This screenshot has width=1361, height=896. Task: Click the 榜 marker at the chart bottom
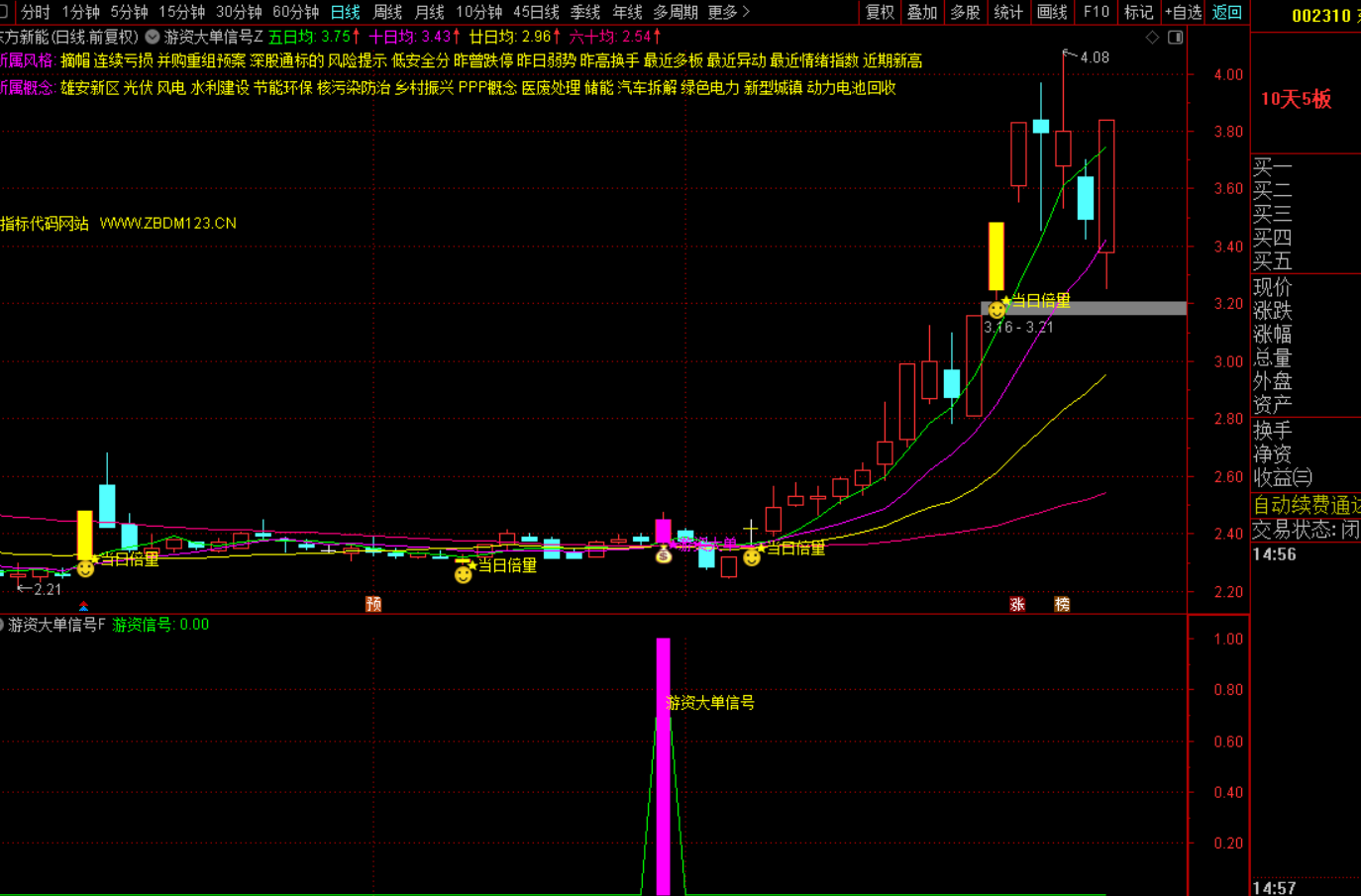pyautogui.click(x=1062, y=604)
